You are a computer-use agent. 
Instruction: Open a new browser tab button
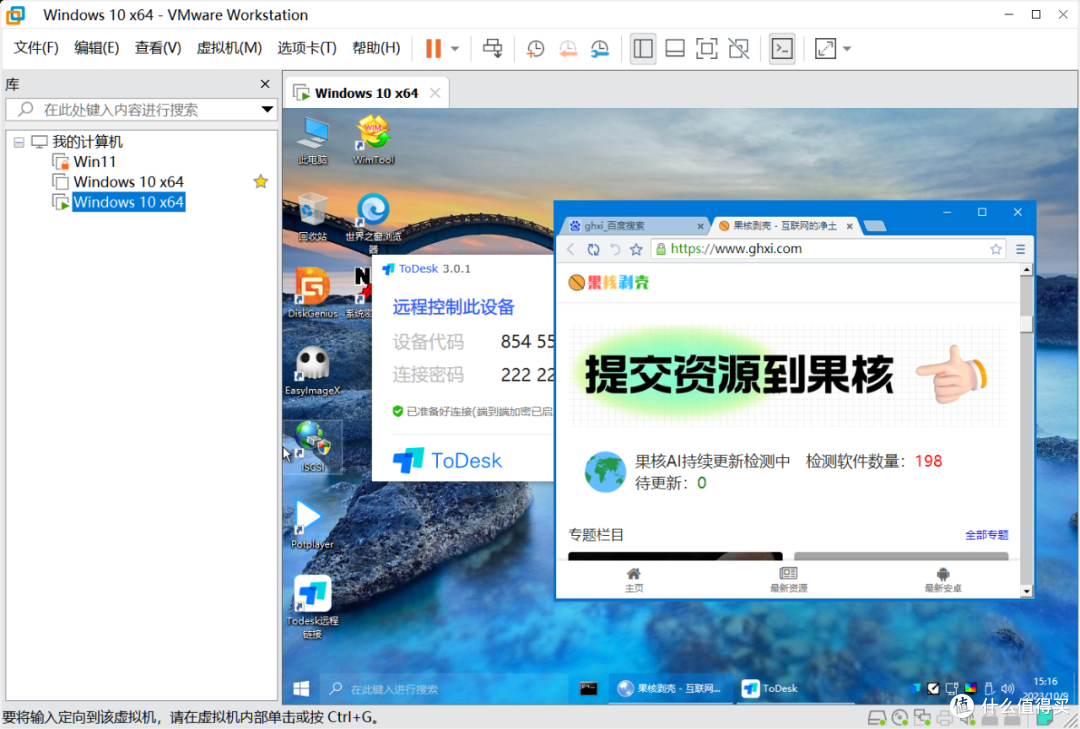[875, 226]
